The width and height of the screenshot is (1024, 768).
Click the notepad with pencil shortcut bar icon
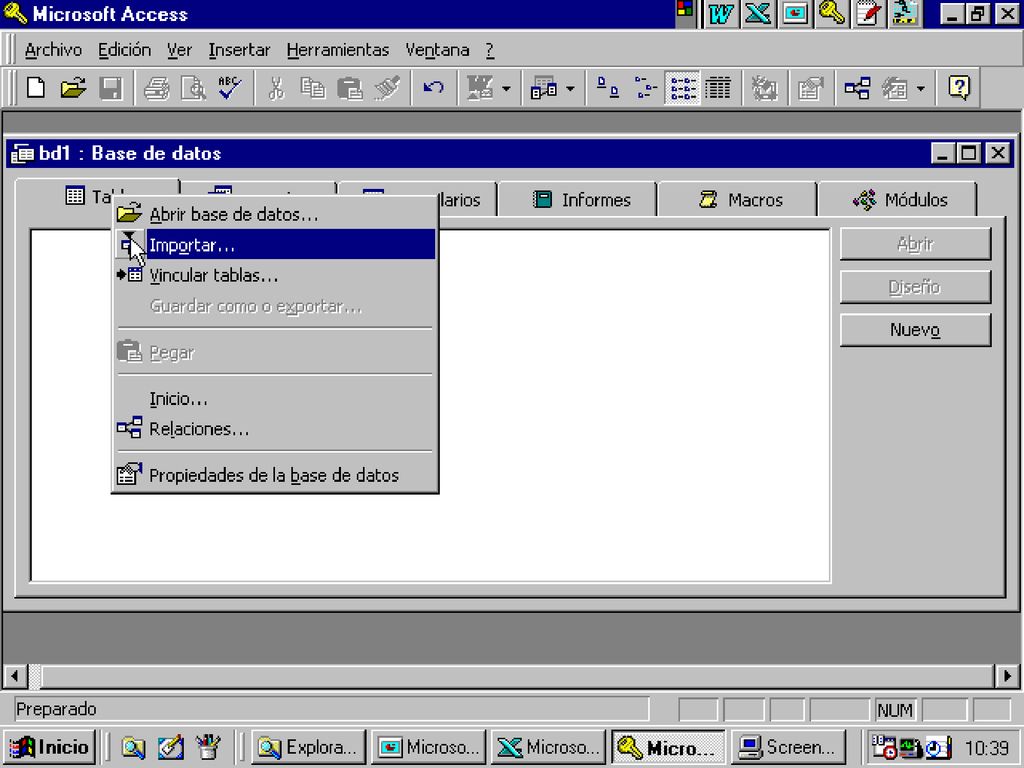[x=868, y=14]
